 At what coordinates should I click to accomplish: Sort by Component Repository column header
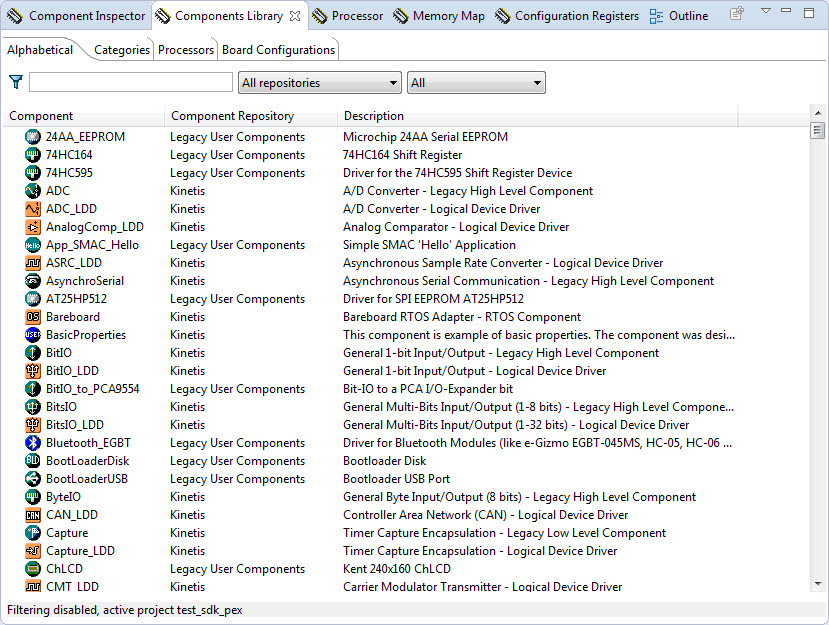(x=232, y=116)
